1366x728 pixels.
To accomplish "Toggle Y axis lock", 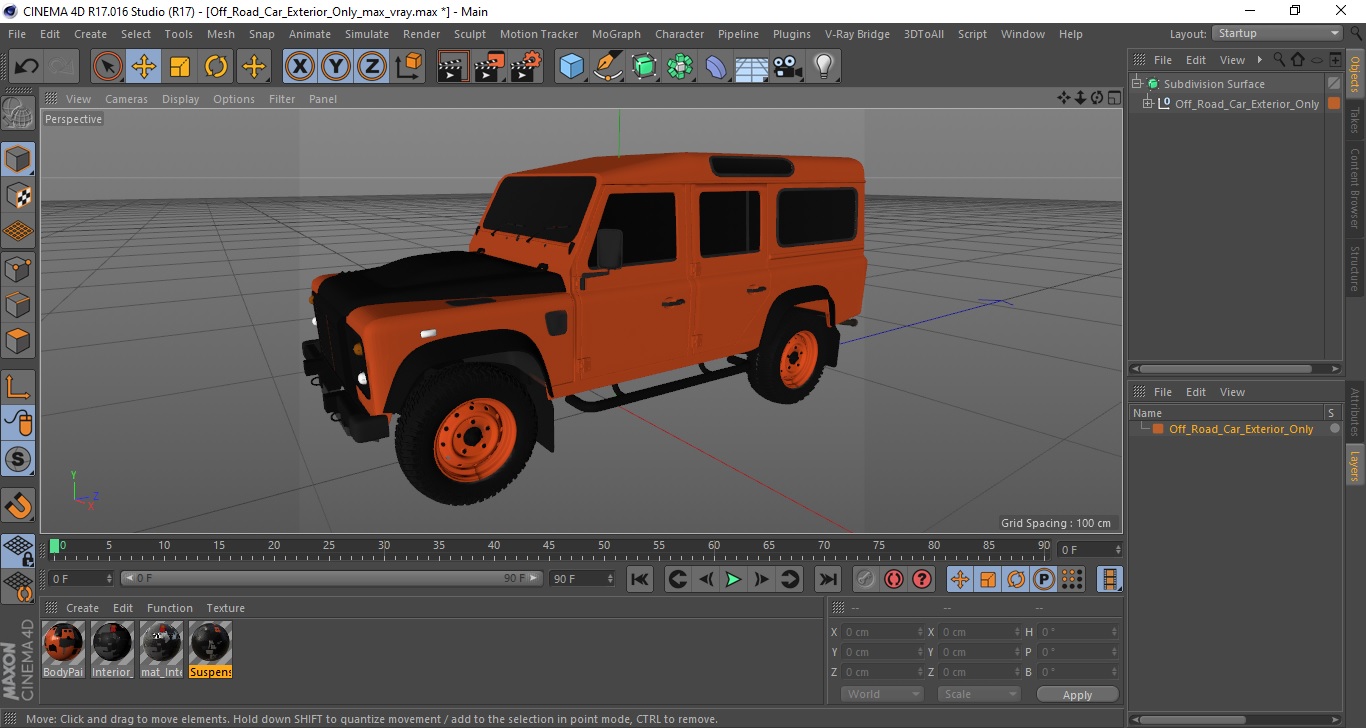I will (336, 67).
